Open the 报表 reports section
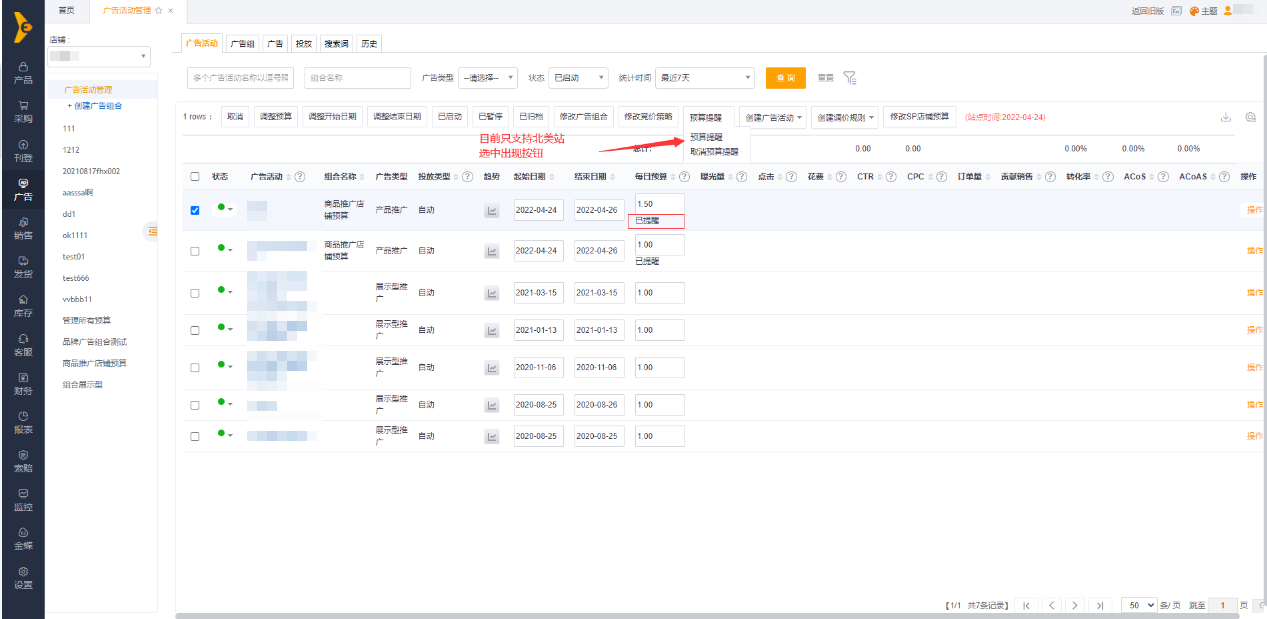This screenshot has width=1267, height=619. point(22,422)
